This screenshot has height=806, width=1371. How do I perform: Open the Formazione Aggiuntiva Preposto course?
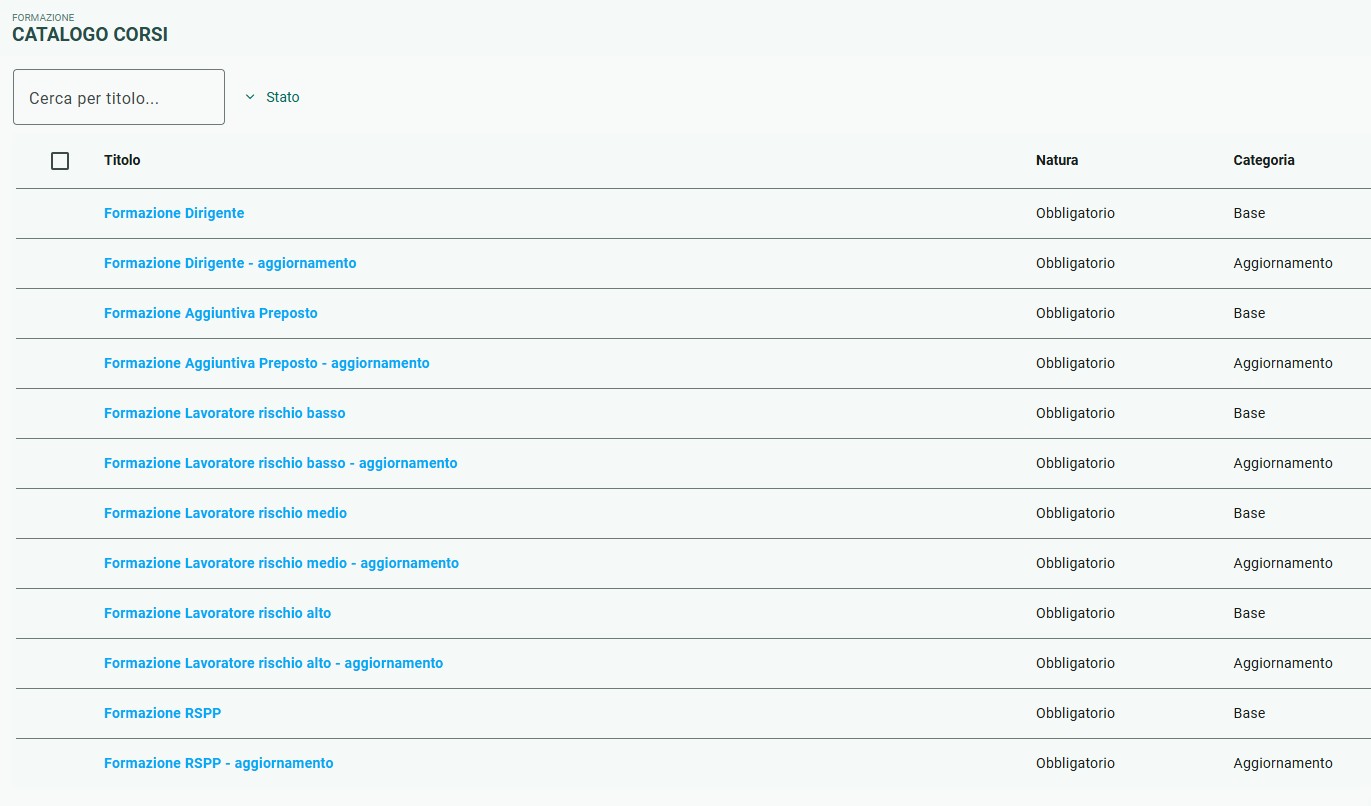(x=211, y=313)
